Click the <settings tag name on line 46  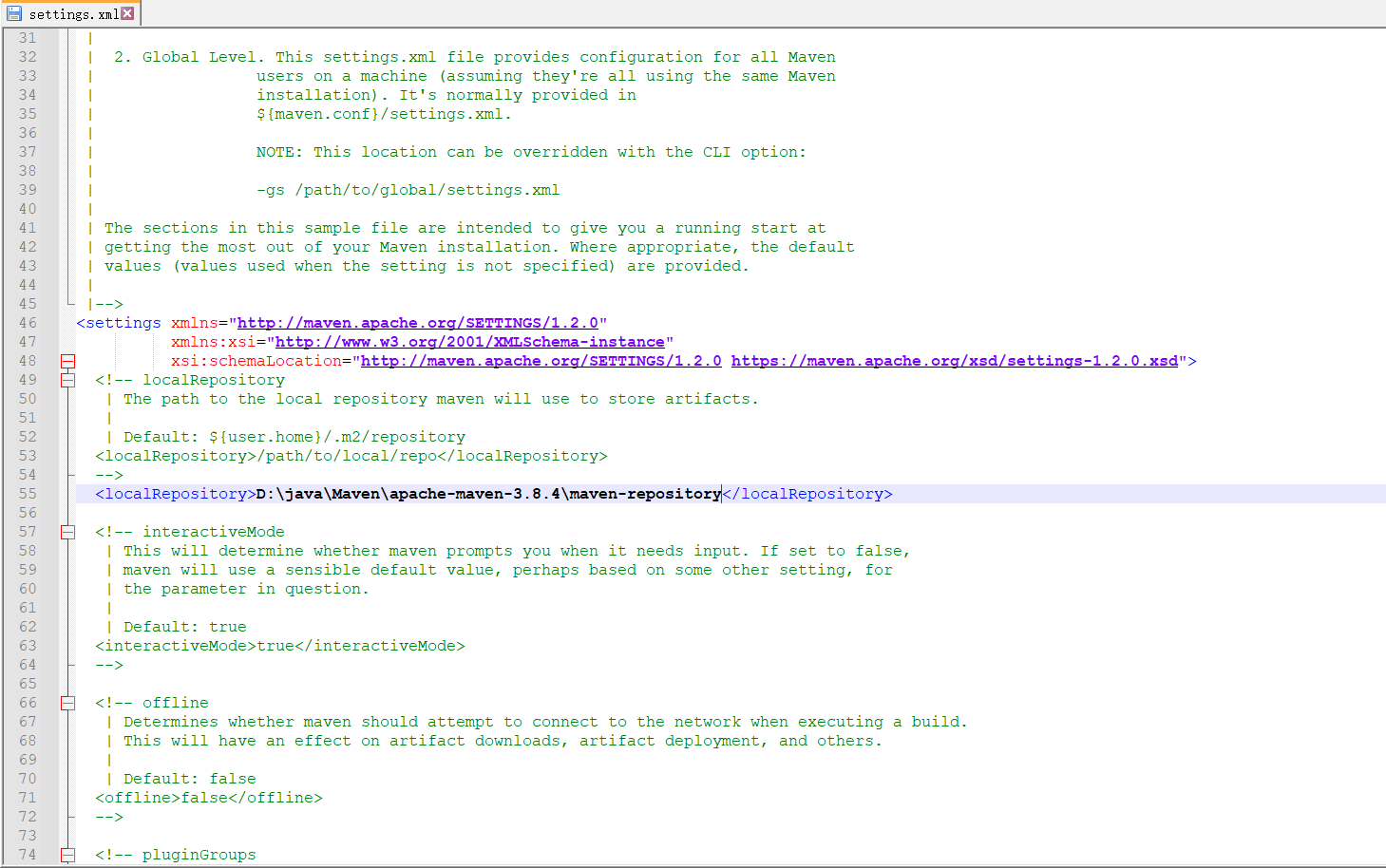click(119, 323)
